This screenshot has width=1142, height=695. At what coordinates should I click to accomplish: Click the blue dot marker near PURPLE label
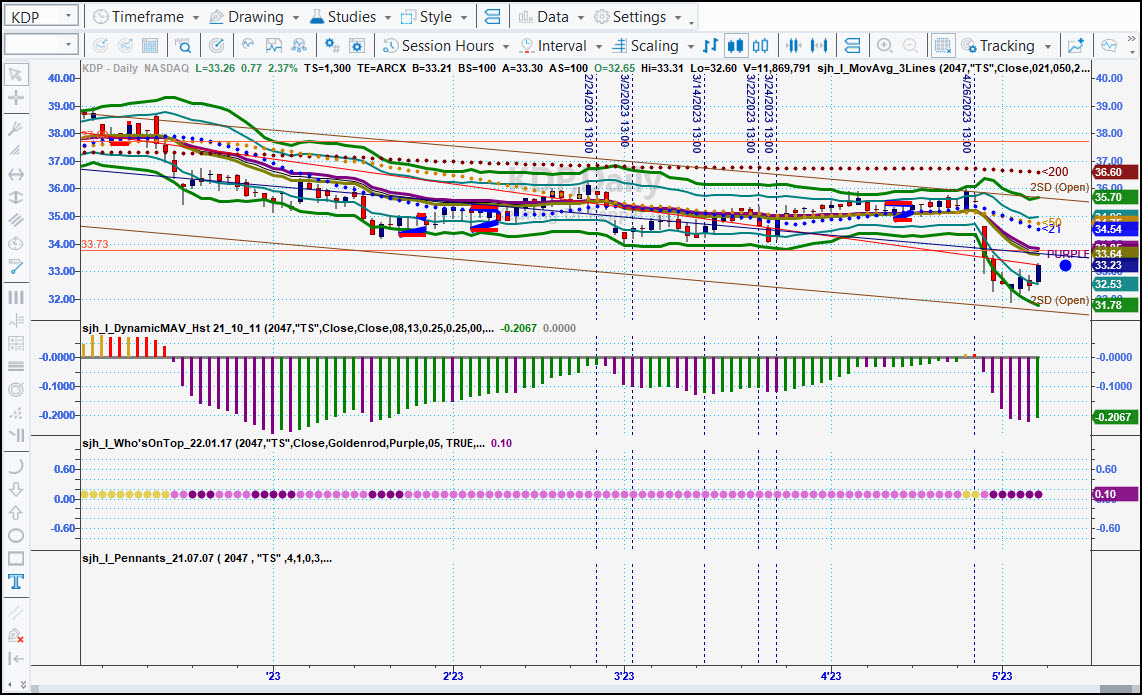pyautogui.click(x=1065, y=266)
